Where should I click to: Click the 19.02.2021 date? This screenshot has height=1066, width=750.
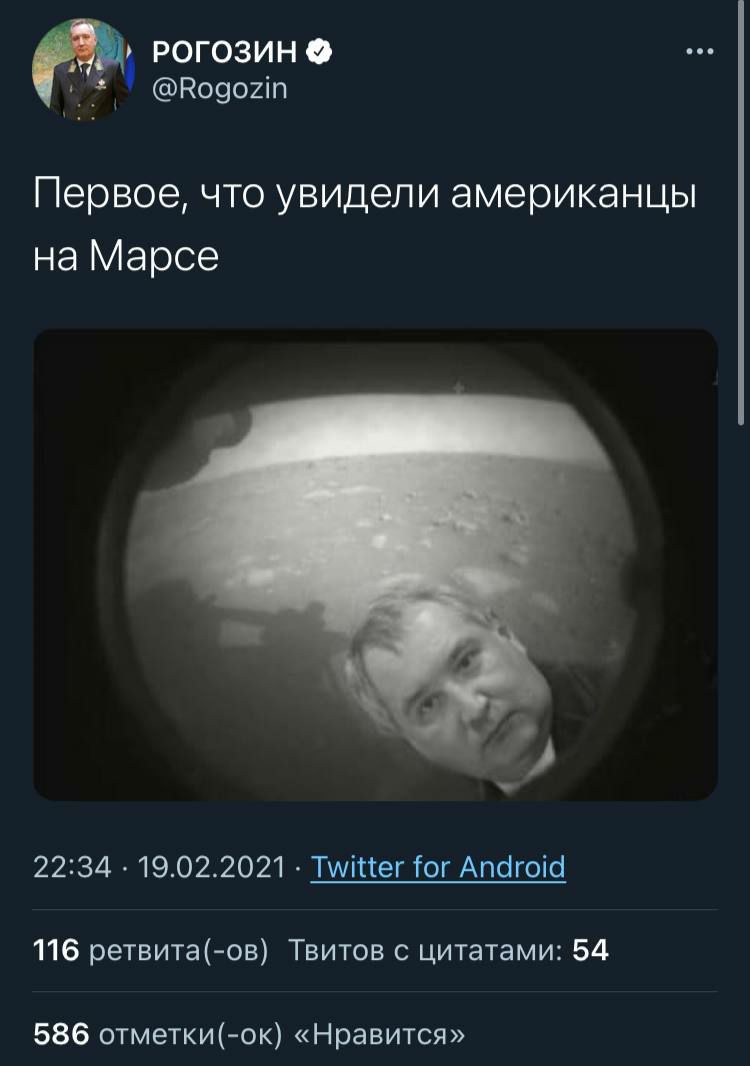click(x=211, y=867)
